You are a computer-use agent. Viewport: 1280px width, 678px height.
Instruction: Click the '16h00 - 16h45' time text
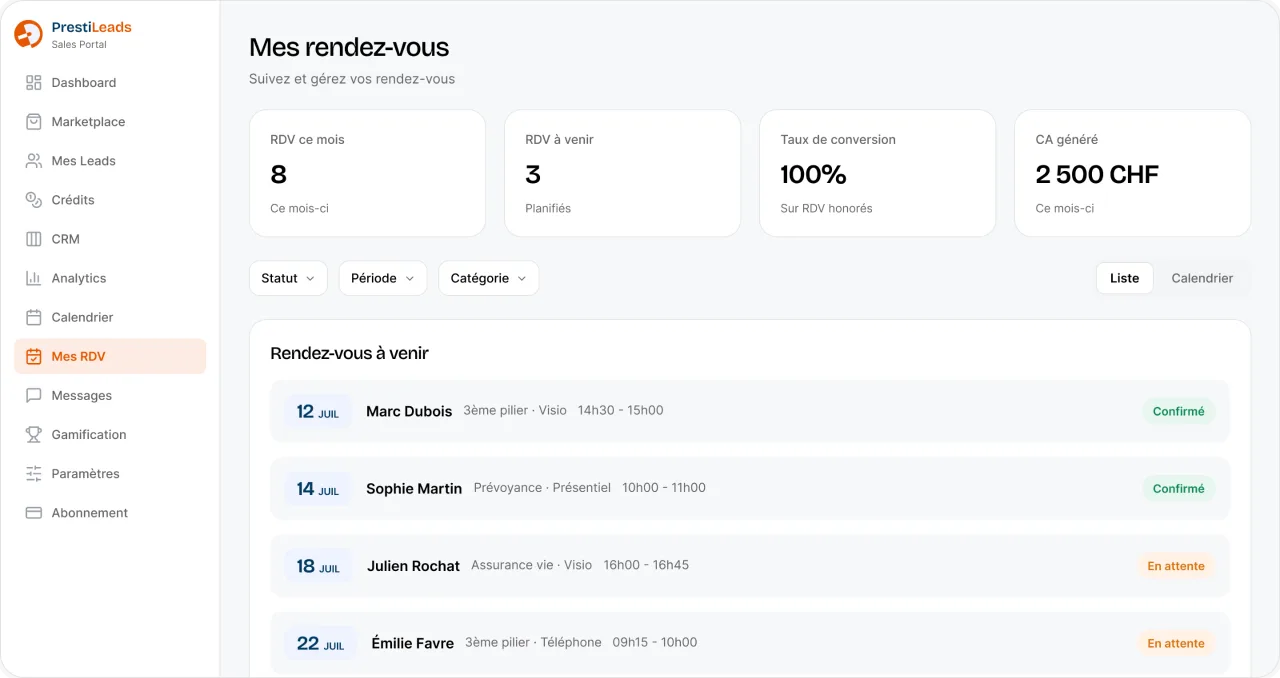pyautogui.click(x=646, y=565)
